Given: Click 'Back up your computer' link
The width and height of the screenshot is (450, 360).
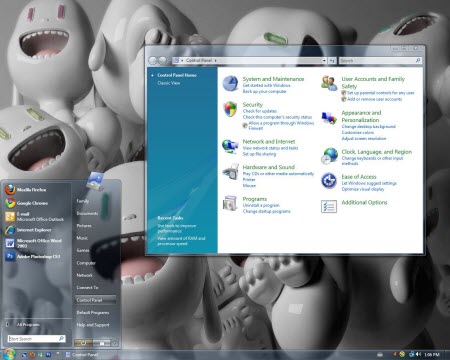Looking at the screenshot, I should click(x=264, y=91).
